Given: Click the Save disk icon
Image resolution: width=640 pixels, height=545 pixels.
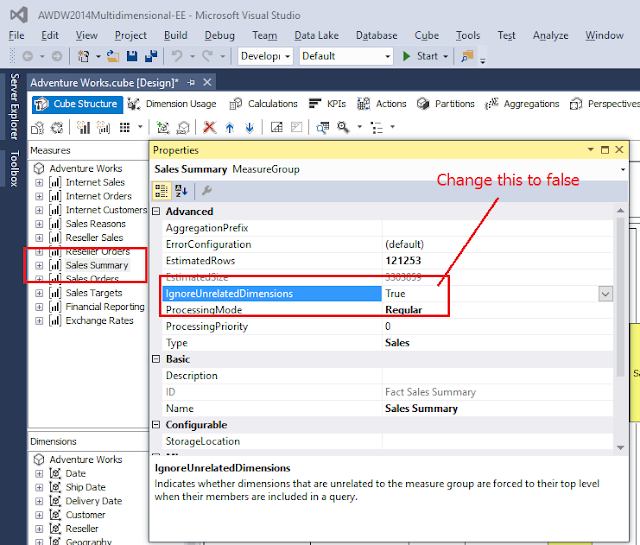Looking at the screenshot, I should click(132, 56).
